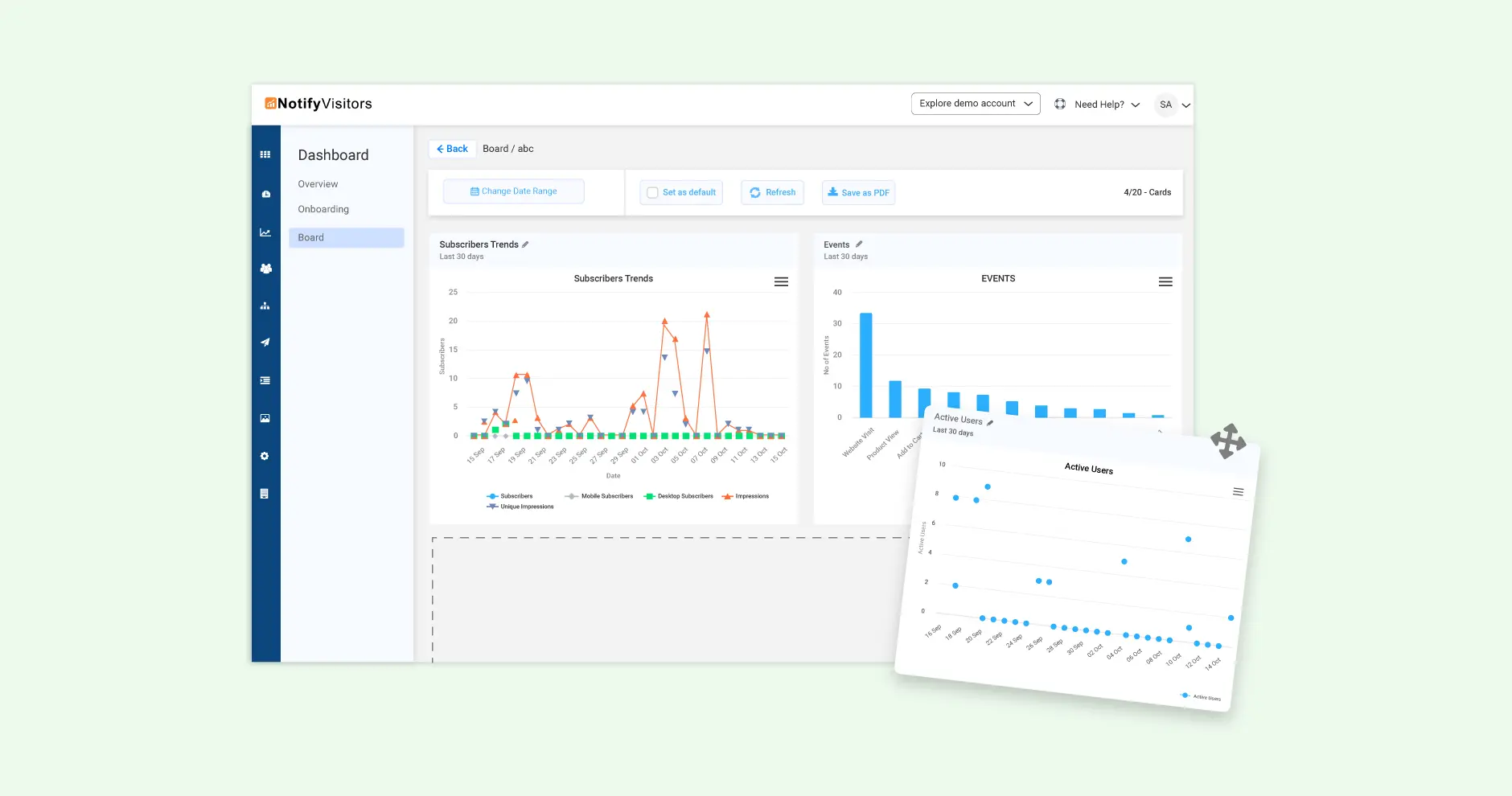The width and height of the screenshot is (1512, 796).
Task: Expand the Explore demo account dropdown
Action: point(975,104)
